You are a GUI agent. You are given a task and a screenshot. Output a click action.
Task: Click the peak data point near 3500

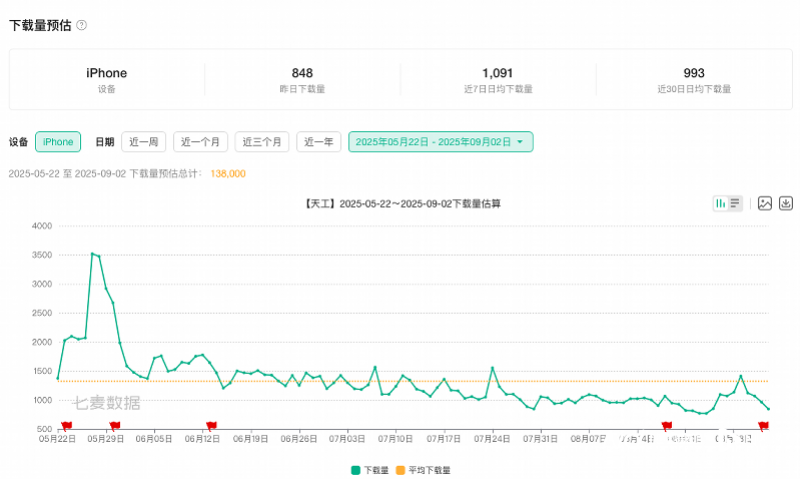coord(92,254)
